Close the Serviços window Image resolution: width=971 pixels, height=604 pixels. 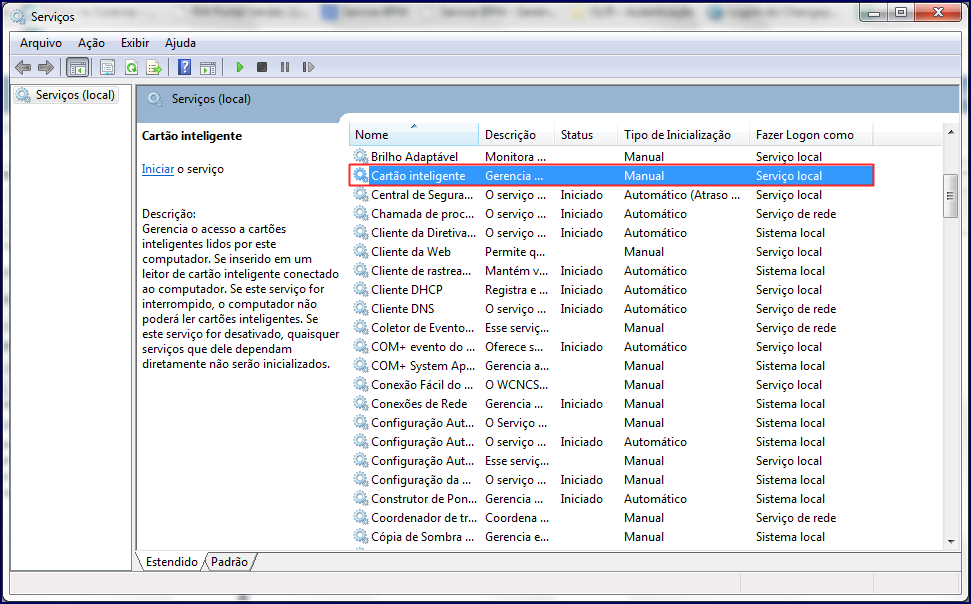[x=938, y=12]
